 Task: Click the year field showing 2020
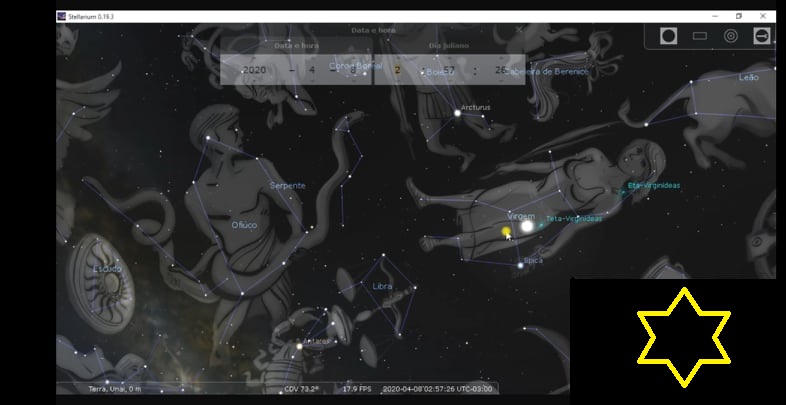click(254, 70)
